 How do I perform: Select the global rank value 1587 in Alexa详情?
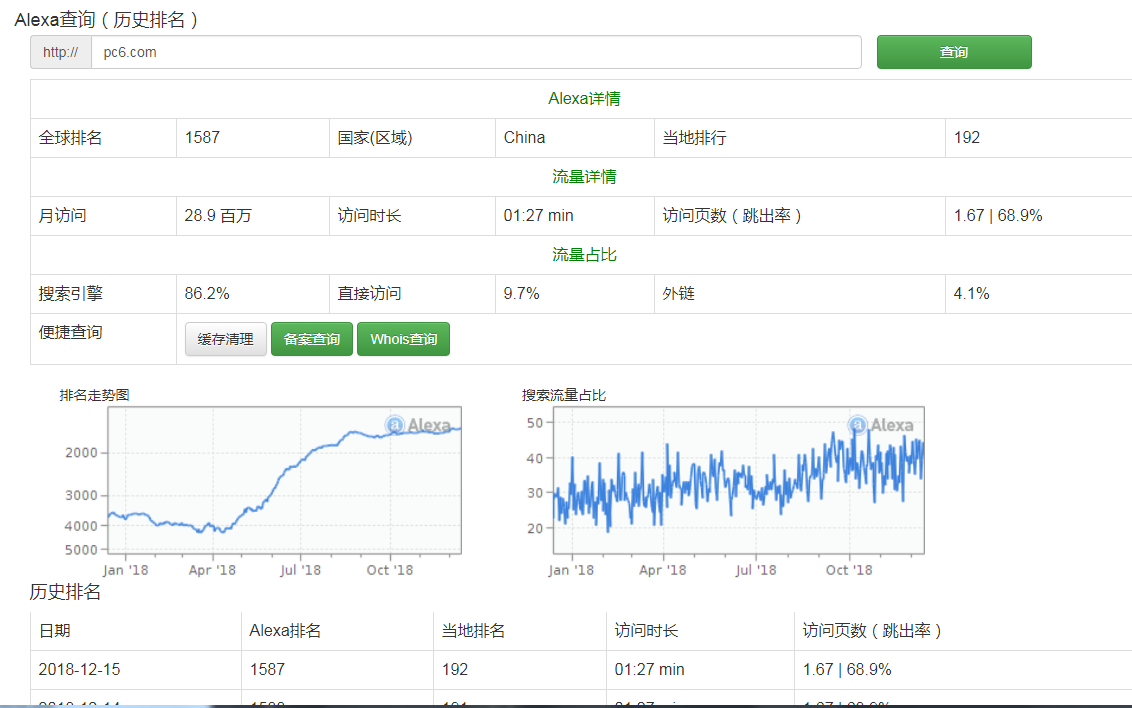[202, 138]
